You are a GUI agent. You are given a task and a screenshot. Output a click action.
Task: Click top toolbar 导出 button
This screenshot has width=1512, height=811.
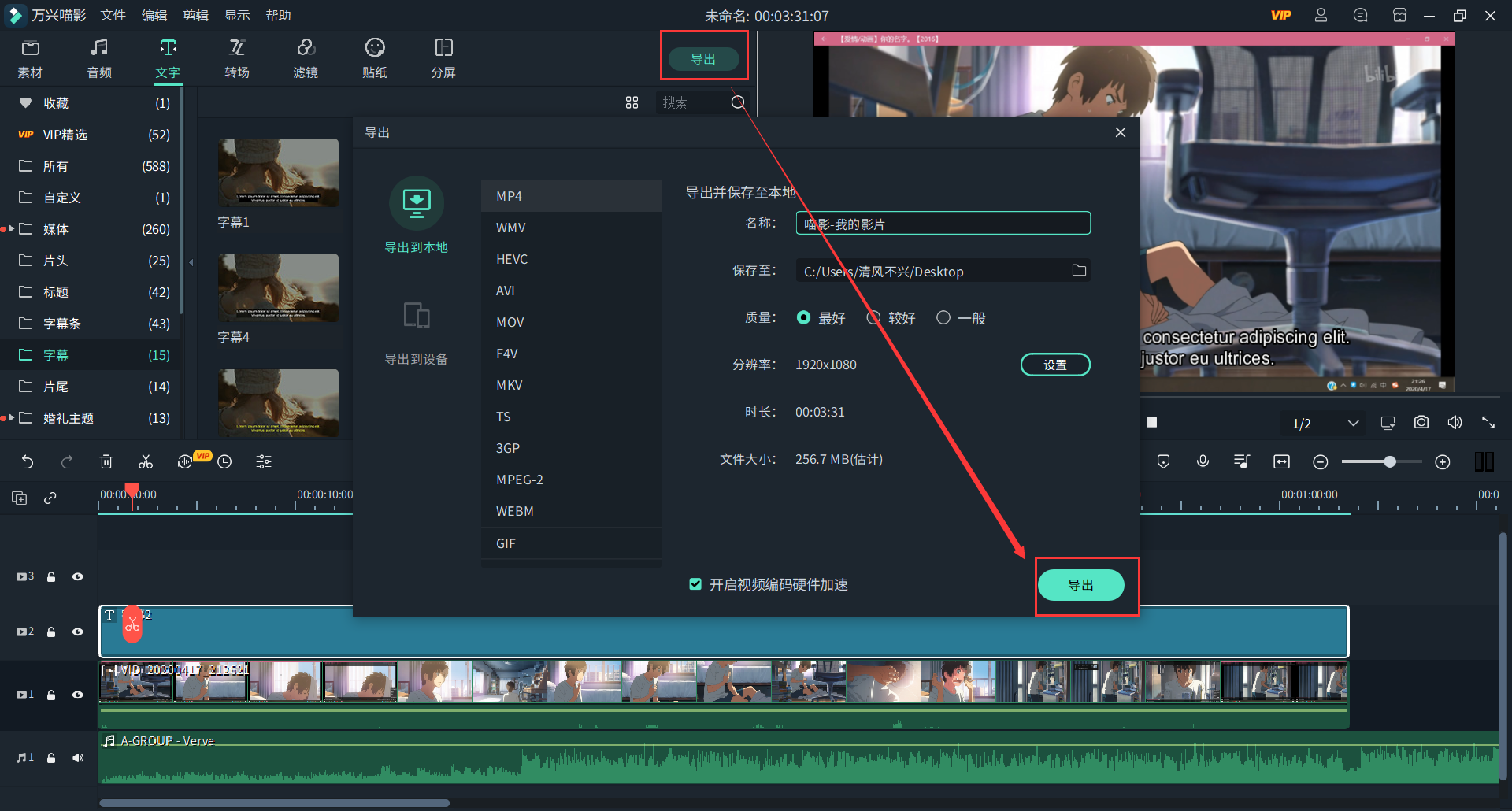click(x=703, y=59)
